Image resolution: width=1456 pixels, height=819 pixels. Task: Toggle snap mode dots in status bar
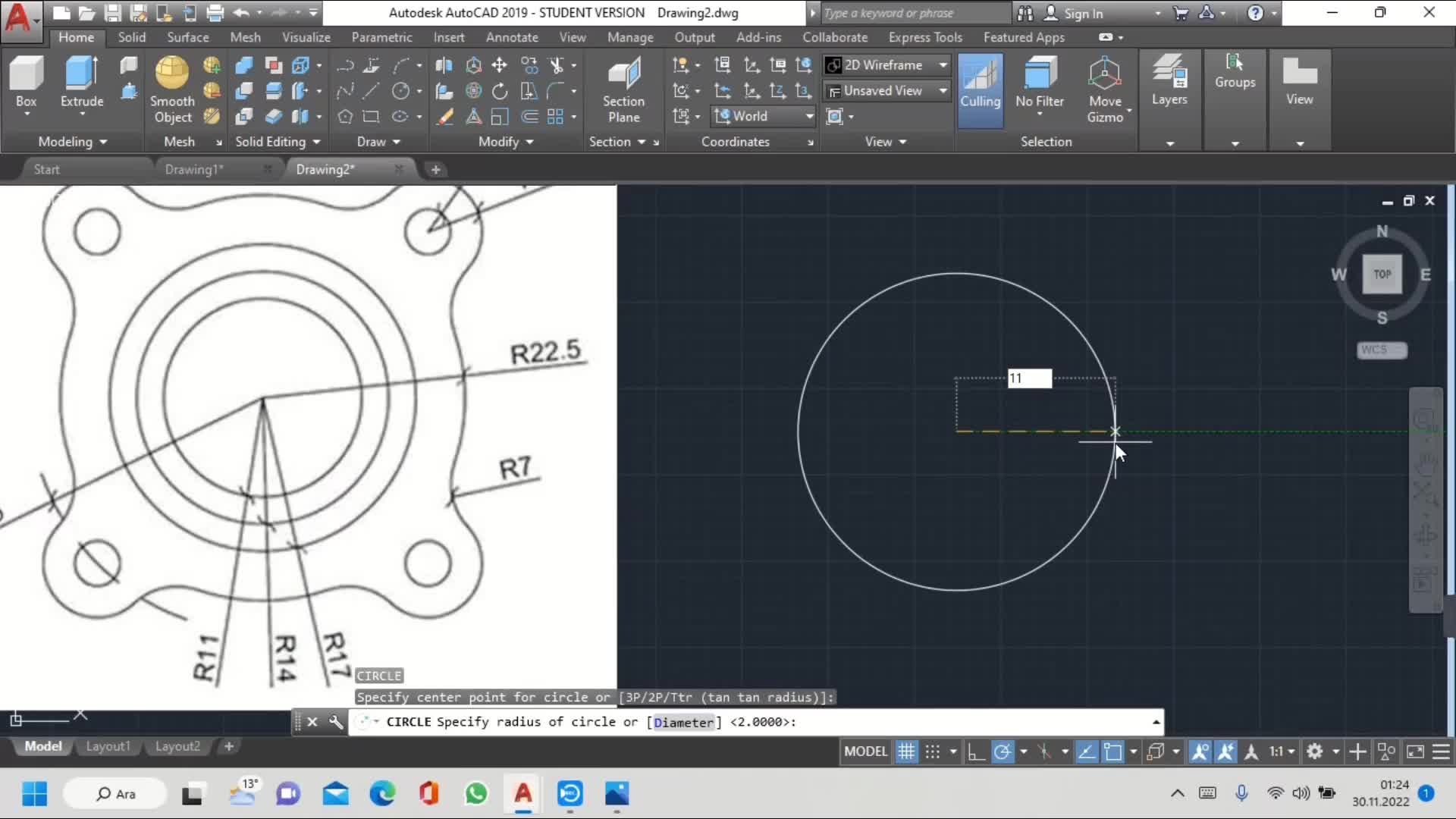coord(933,752)
